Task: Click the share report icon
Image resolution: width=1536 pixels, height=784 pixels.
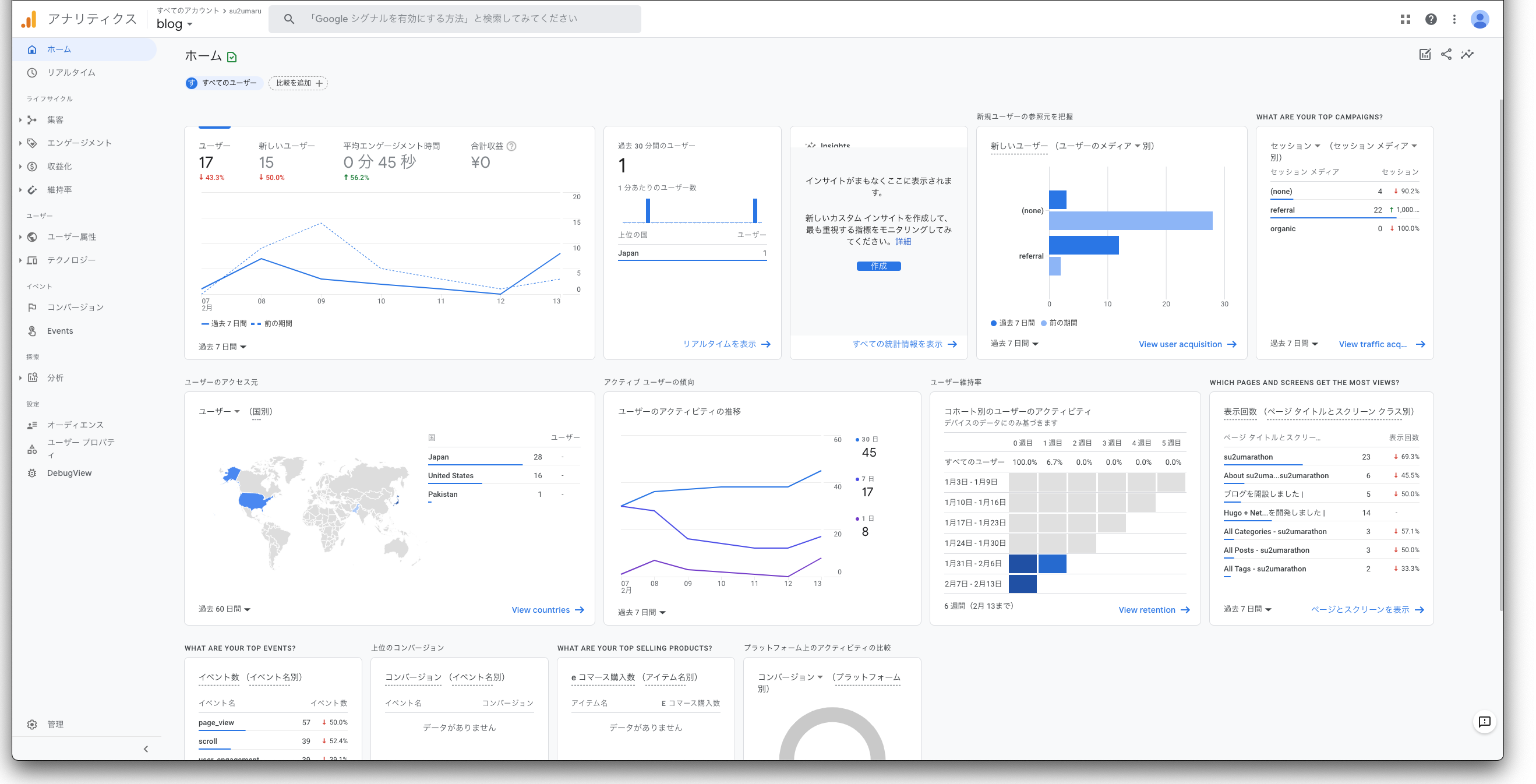Action: coord(1446,54)
